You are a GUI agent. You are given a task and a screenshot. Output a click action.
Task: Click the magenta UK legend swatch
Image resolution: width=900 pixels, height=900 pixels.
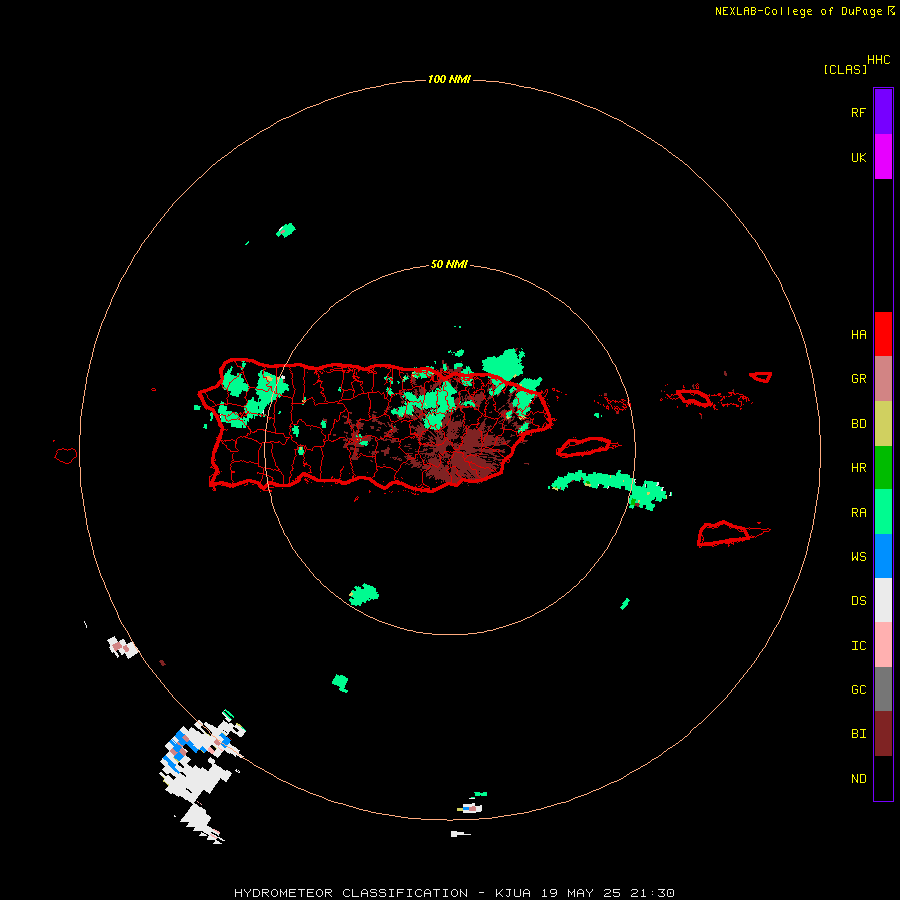click(883, 157)
